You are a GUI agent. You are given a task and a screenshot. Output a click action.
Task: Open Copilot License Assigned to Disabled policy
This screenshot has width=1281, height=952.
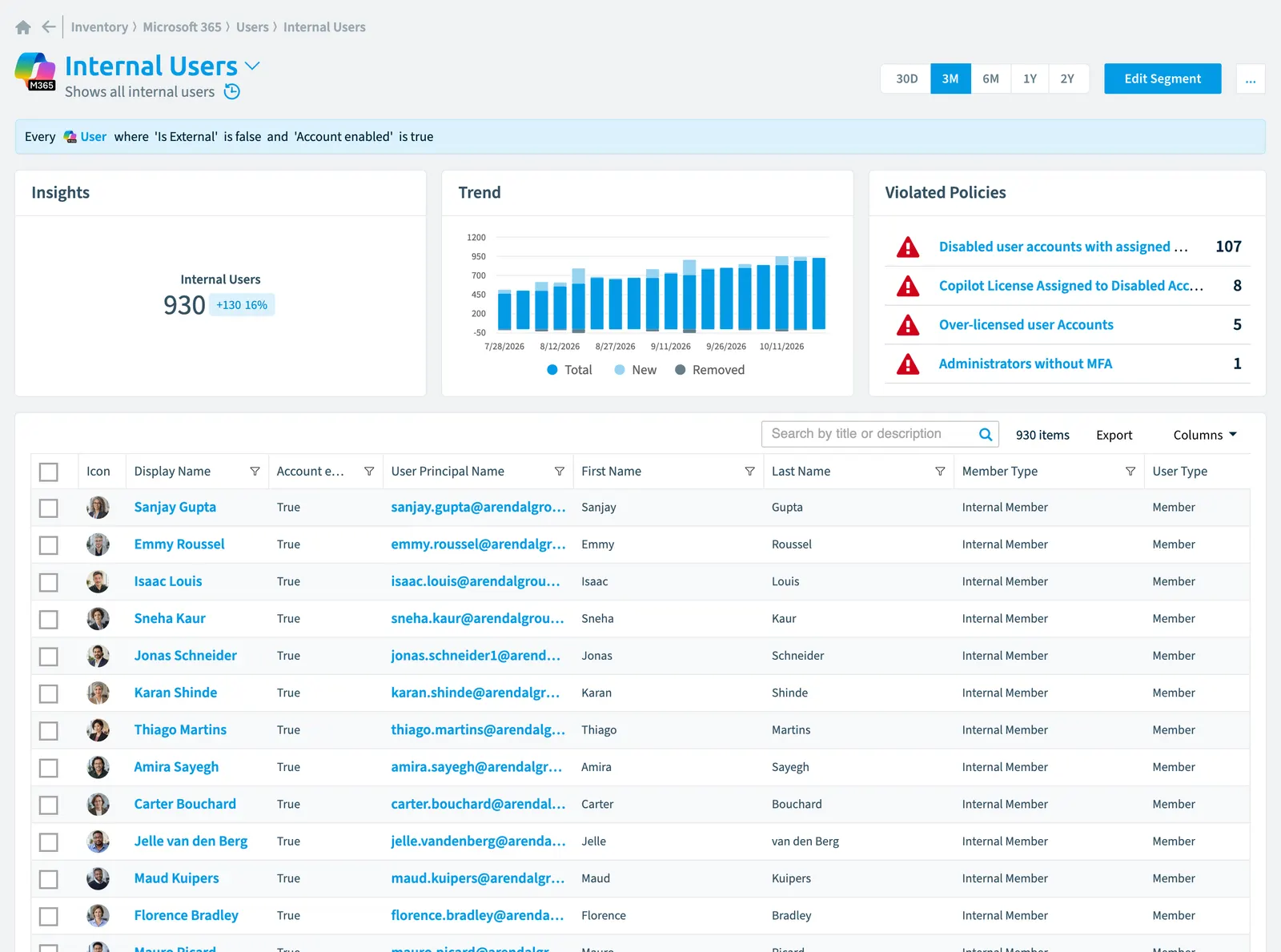(x=1071, y=286)
